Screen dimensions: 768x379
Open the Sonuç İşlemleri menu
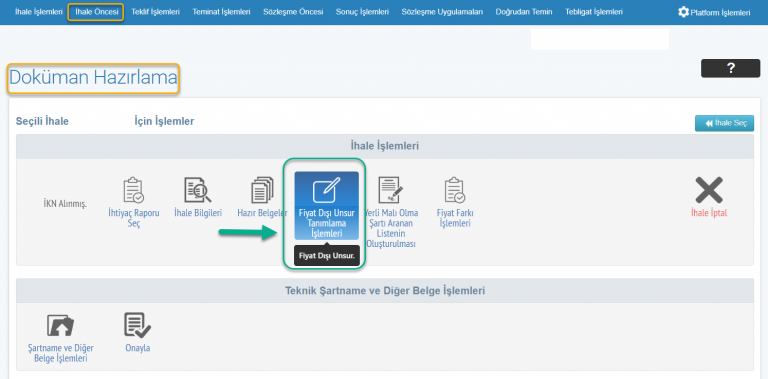point(362,12)
